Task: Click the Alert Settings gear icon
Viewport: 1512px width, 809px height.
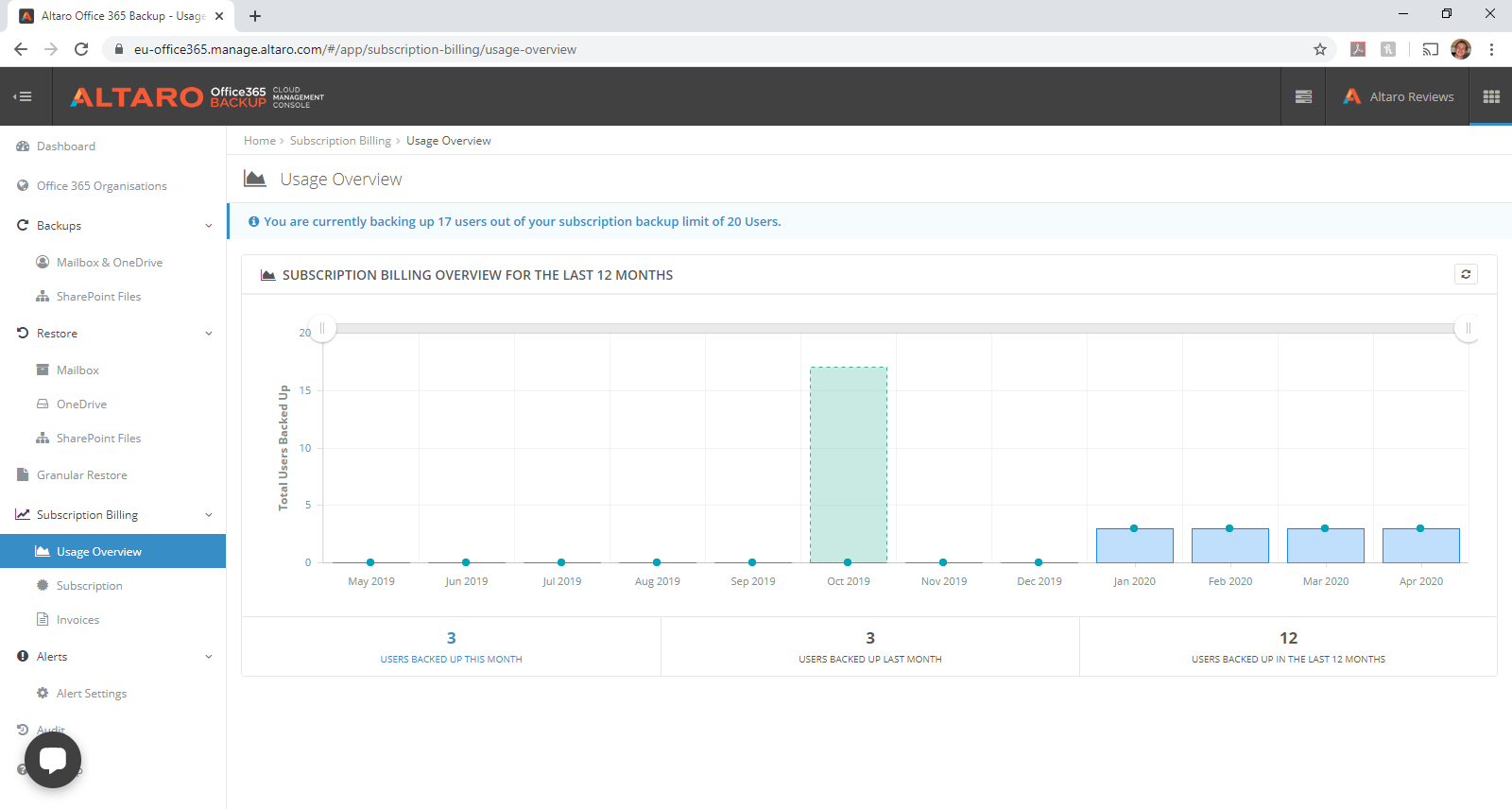Action: pos(43,694)
